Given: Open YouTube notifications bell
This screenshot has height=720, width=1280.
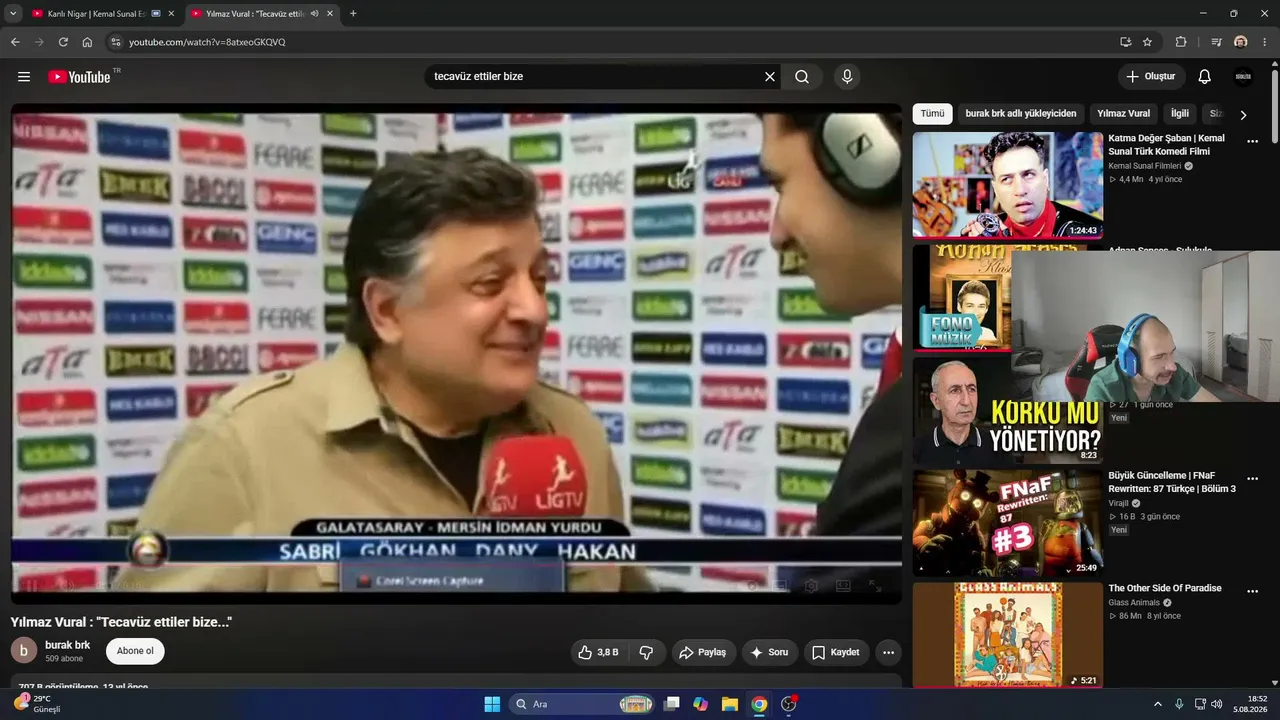Looking at the screenshot, I should (x=1205, y=77).
